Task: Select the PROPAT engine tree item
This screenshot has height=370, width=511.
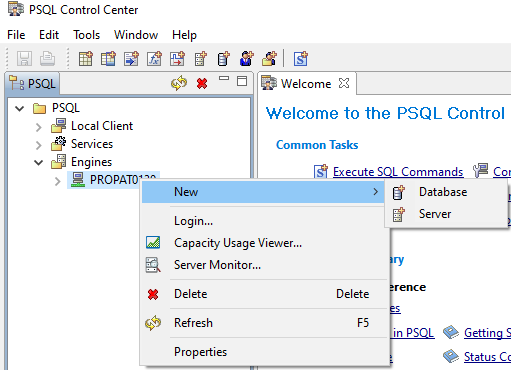Action: tap(113, 180)
